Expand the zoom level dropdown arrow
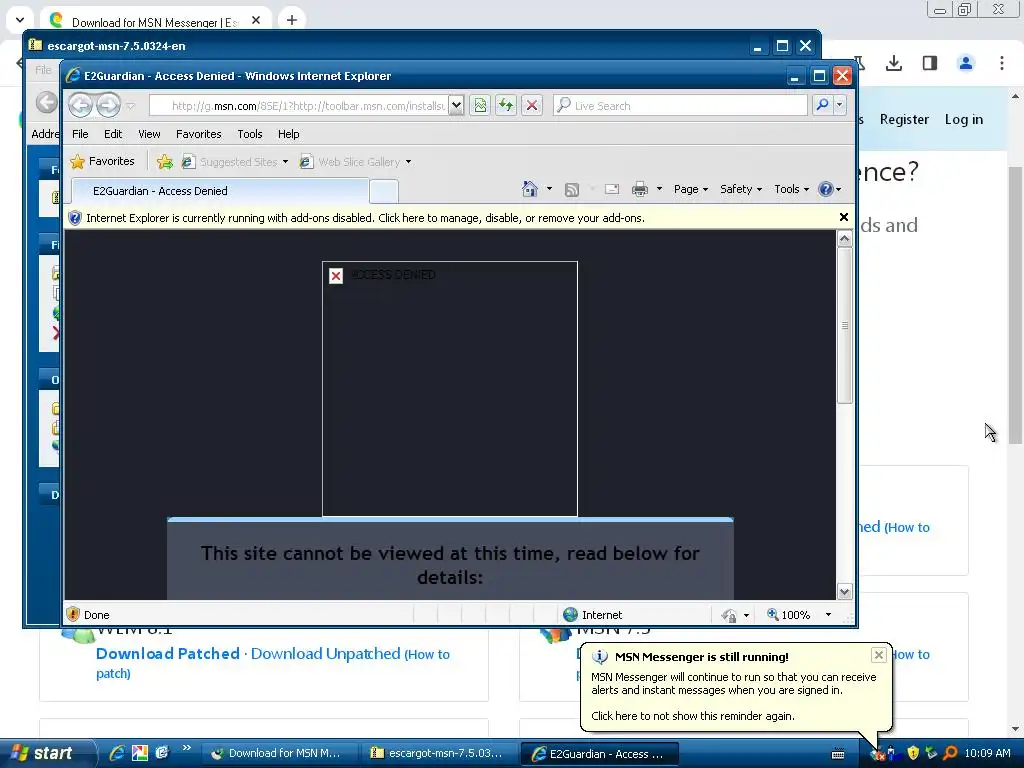1024x768 pixels. [x=828, y=615]
